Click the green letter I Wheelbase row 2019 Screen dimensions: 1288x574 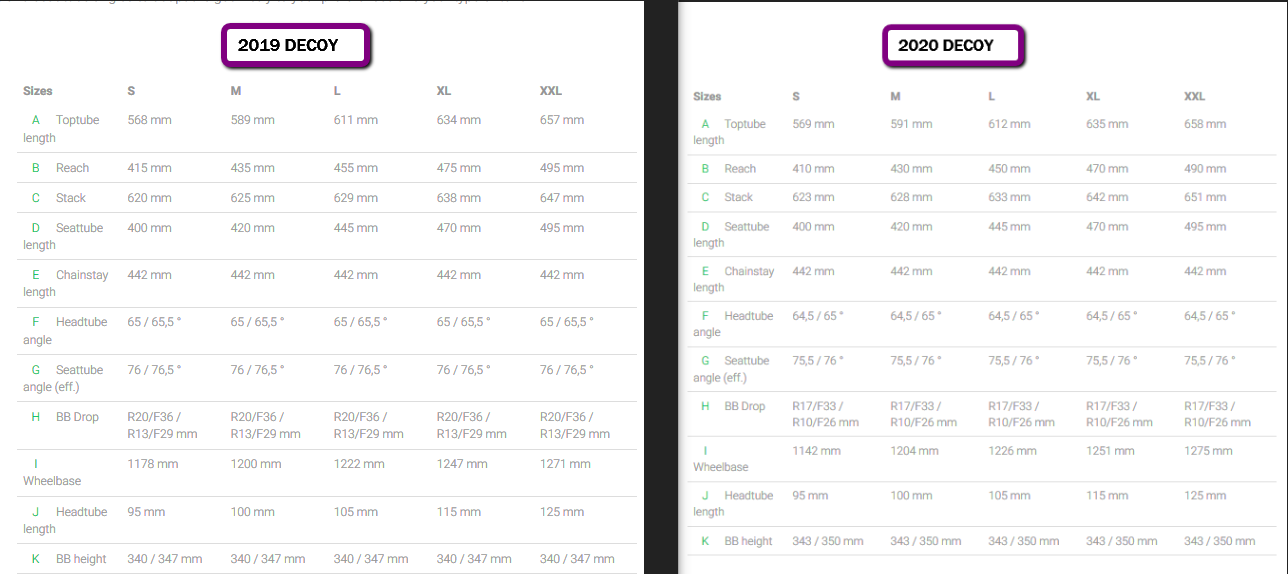pyautogui.click(x=36, y=464)
